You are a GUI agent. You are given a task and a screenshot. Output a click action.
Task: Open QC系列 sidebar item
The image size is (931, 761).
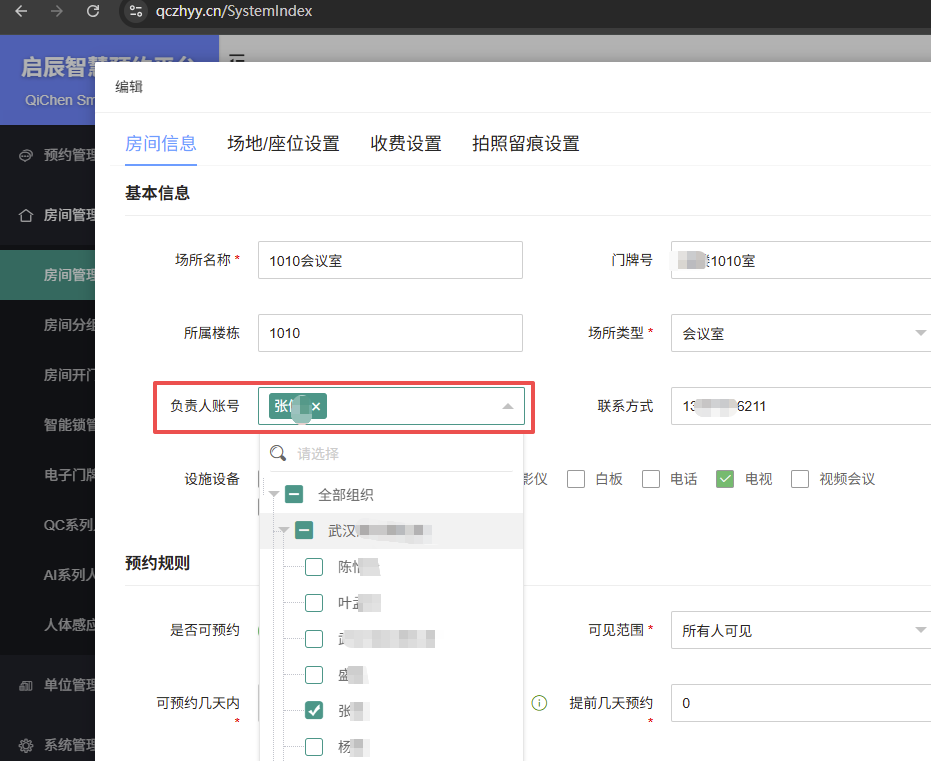[x=48, y=525]
